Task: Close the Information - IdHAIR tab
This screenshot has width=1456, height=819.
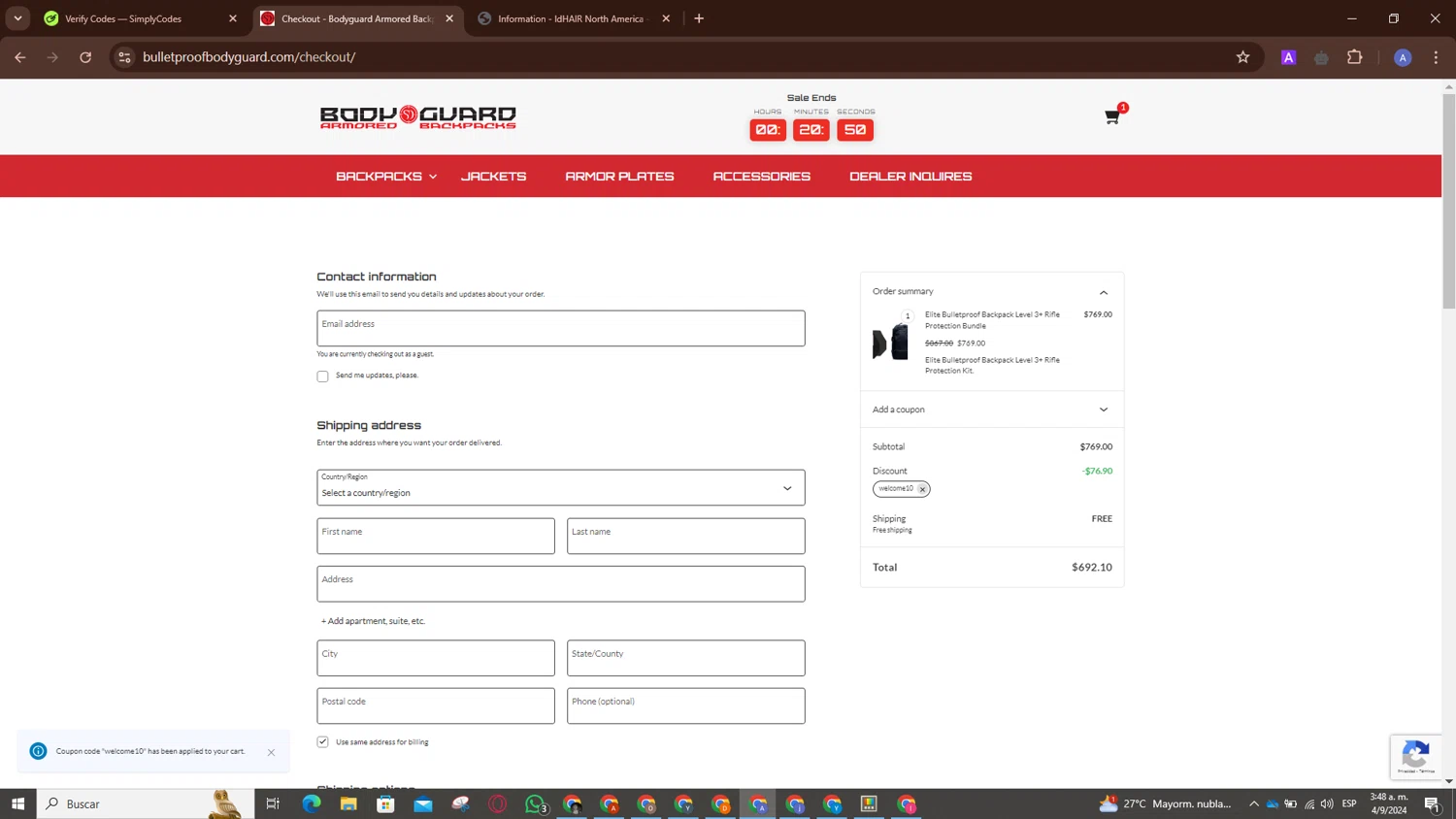Action: pyautogui.click(x=666, y=18)
